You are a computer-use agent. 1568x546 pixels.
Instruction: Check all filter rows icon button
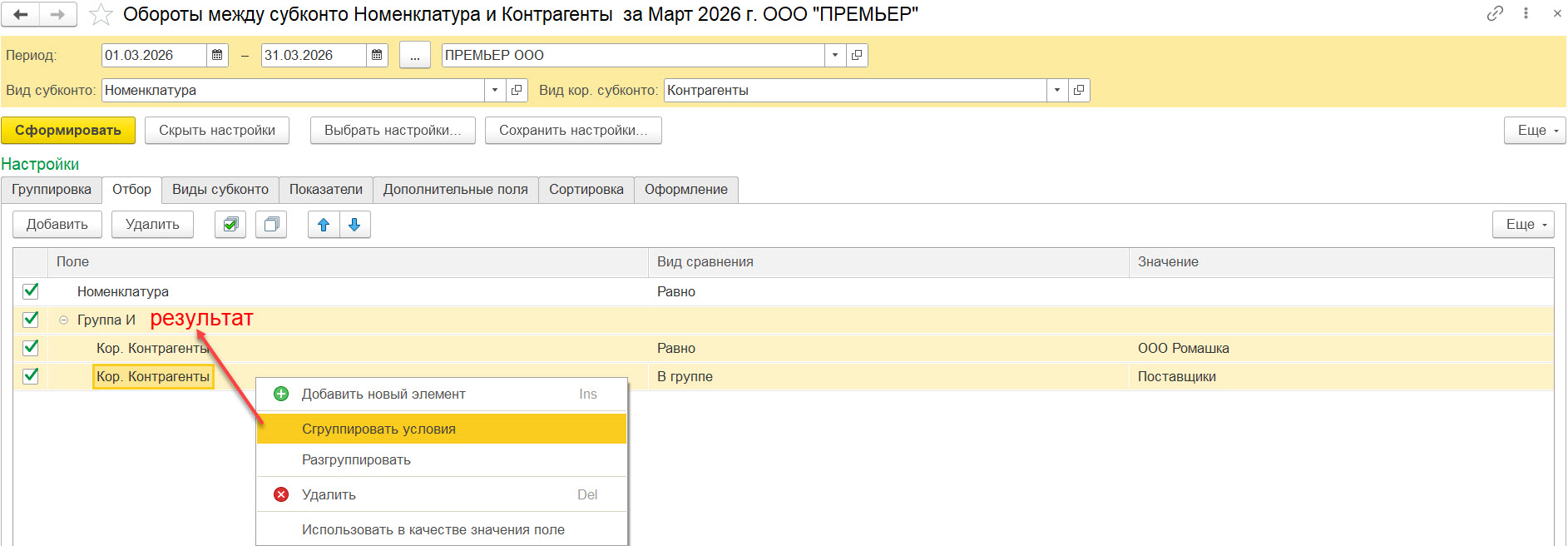coord(230,225)
